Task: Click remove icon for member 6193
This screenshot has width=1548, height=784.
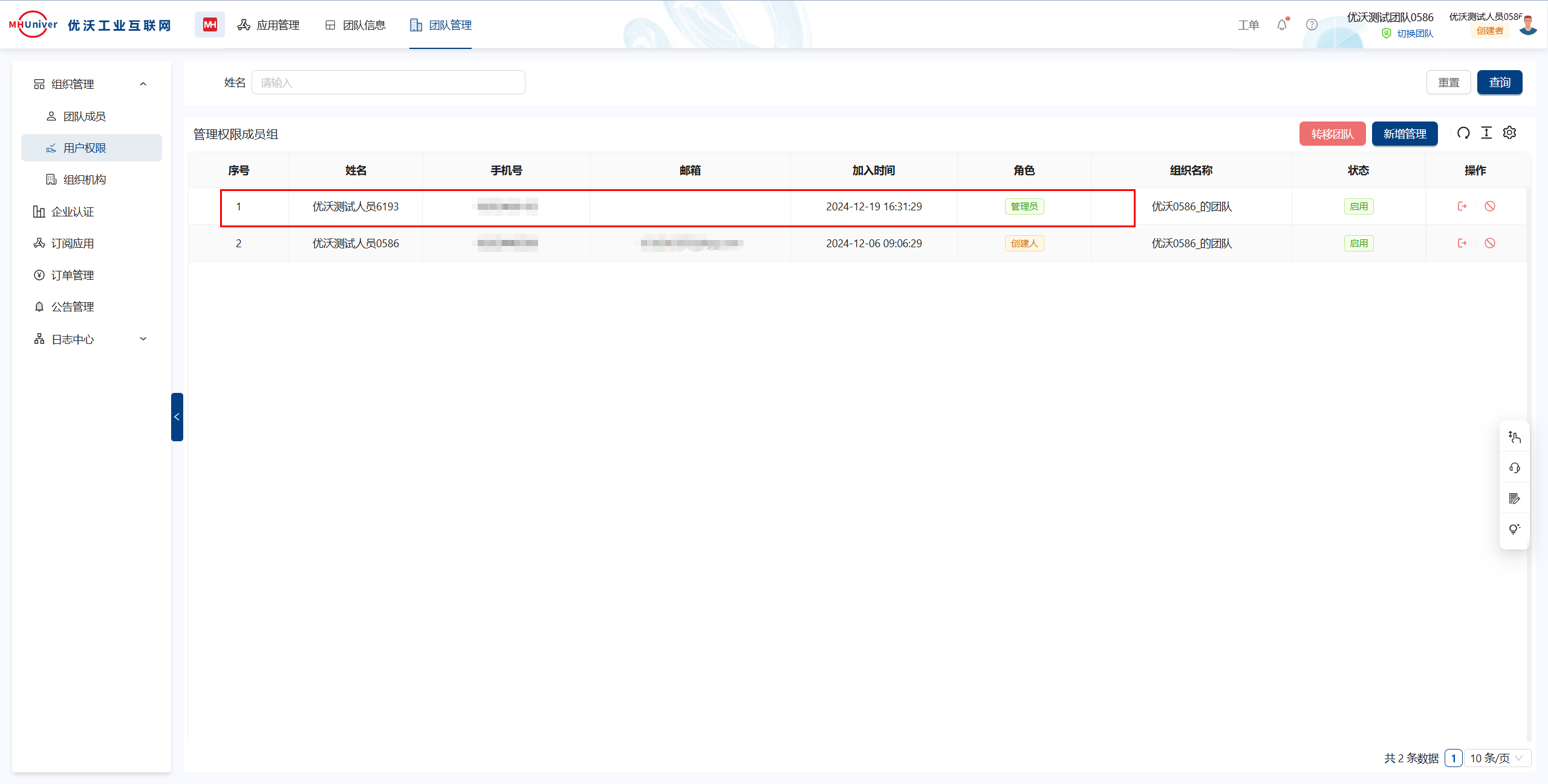Action: click(1462, 206)
